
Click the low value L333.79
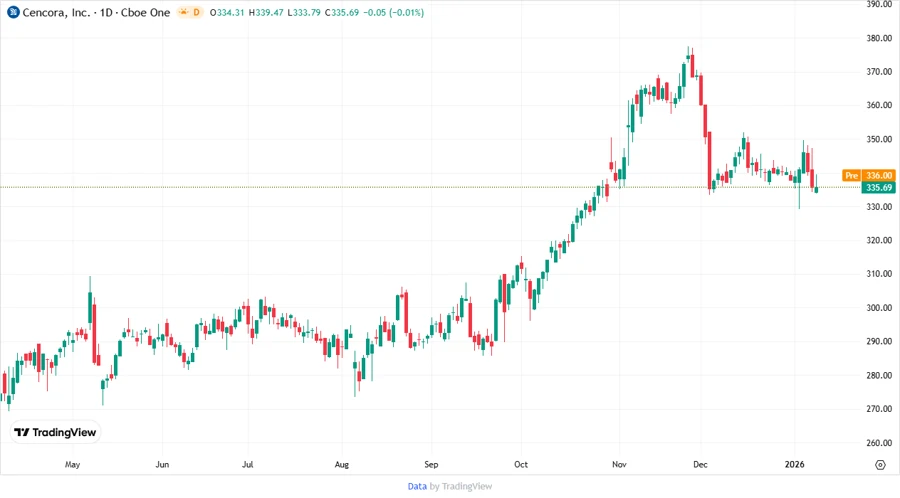(304, 12)
